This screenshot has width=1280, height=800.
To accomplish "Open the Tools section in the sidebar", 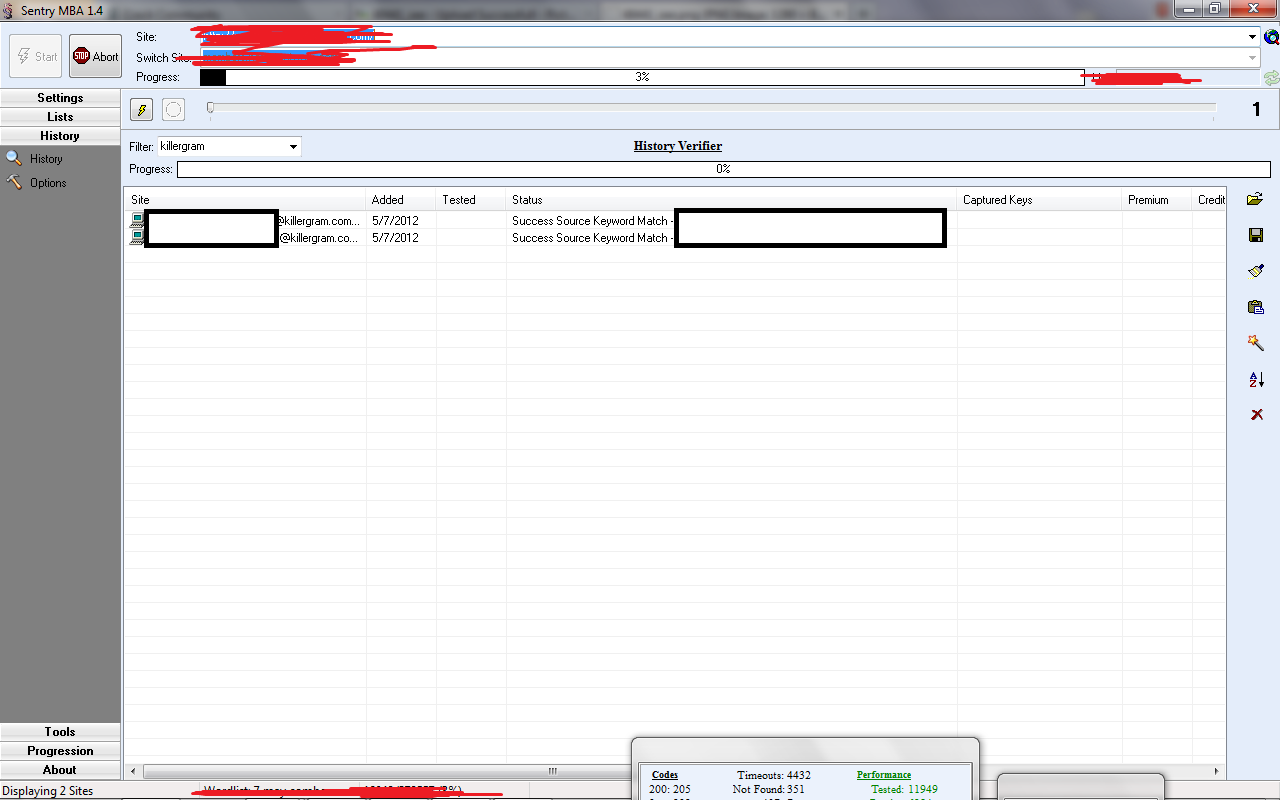I will coord(60,732).
